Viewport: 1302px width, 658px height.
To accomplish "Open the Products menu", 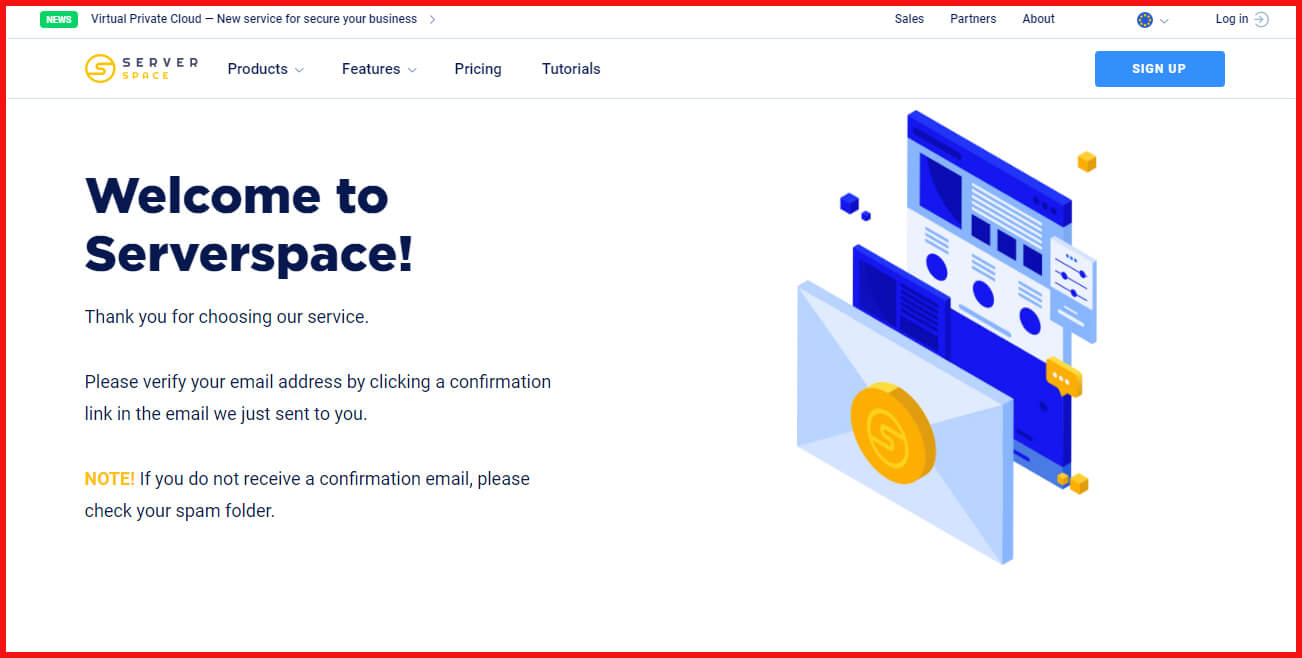I will point(257,69).
